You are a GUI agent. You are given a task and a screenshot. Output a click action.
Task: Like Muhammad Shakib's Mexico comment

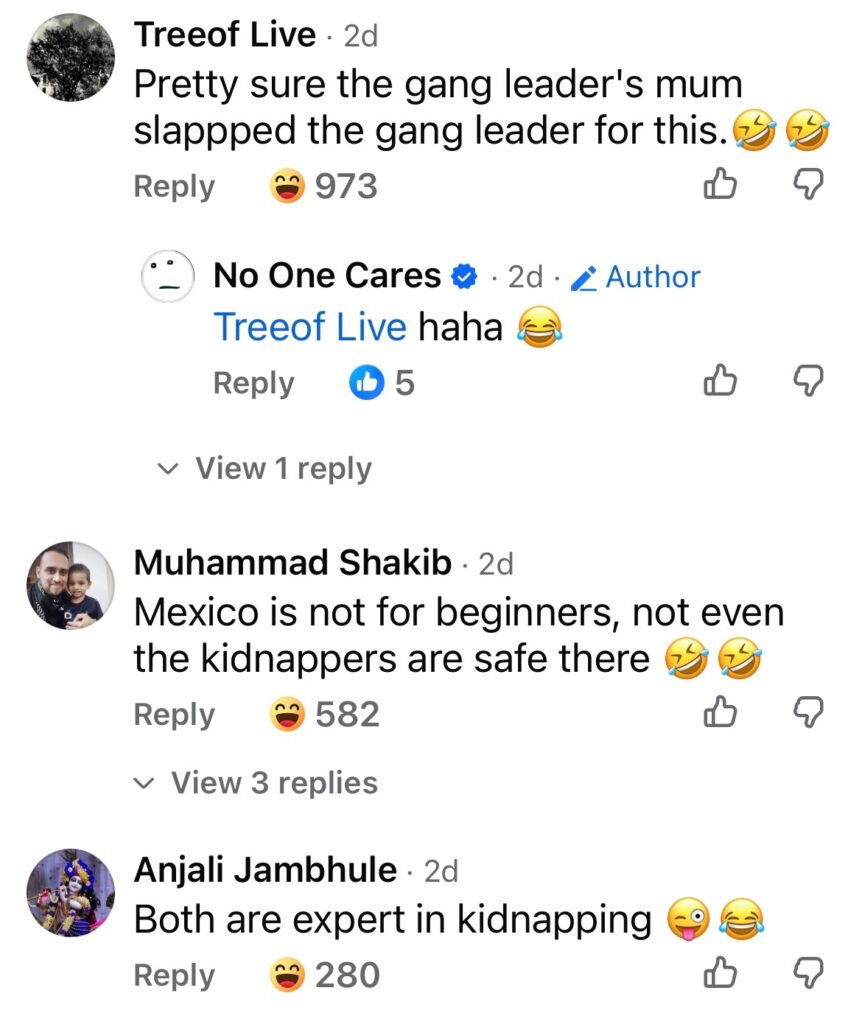click(x=720, y=714)
